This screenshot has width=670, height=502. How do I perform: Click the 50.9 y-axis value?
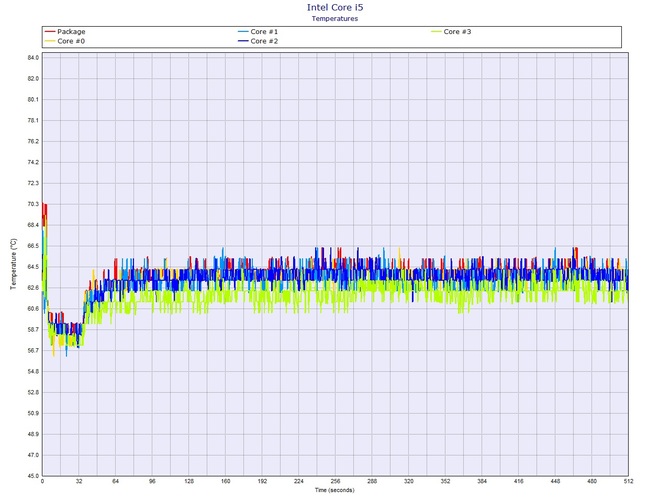point(33,414)
